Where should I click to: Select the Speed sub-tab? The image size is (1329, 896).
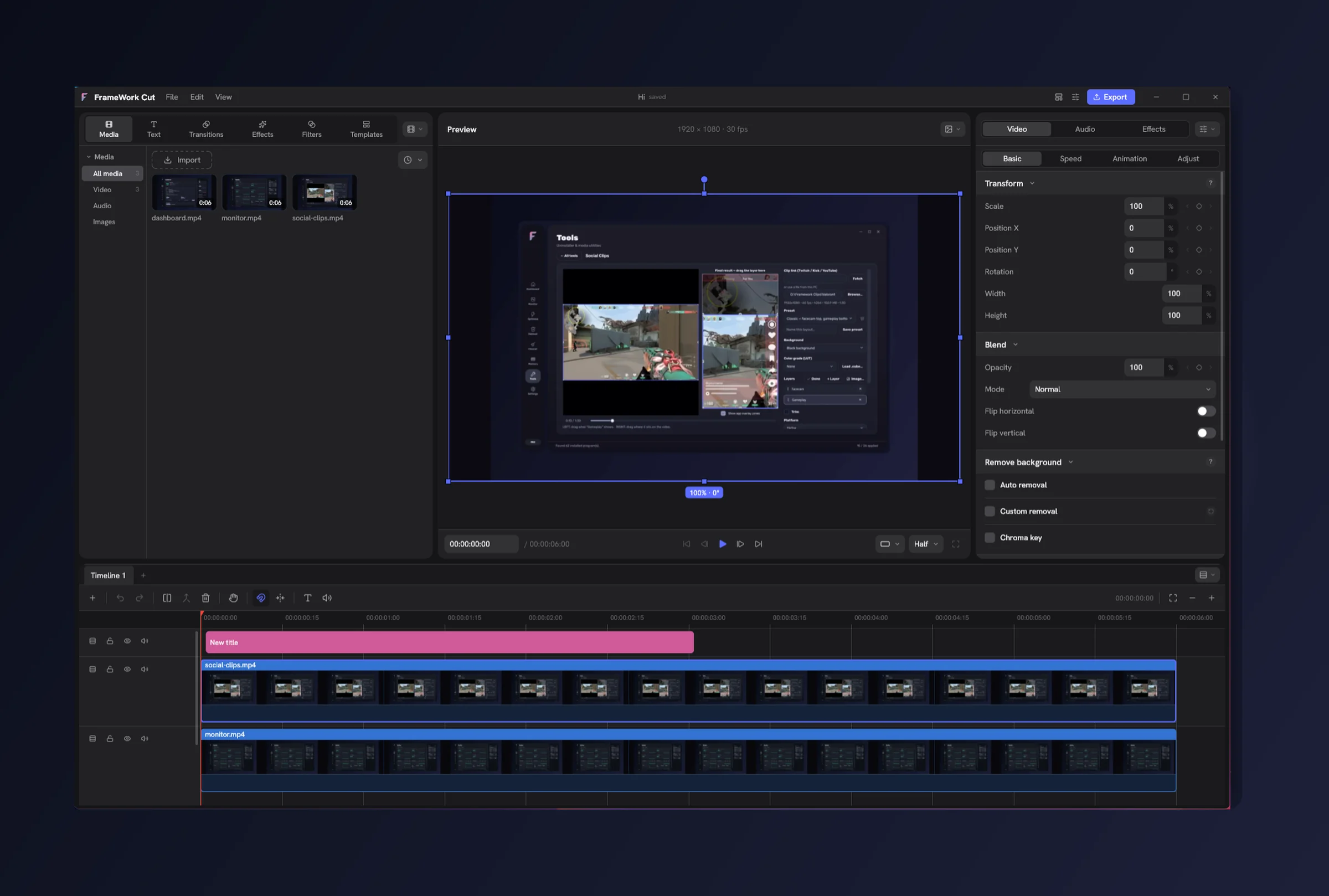pyautogui.click(x=1070, y=159)
